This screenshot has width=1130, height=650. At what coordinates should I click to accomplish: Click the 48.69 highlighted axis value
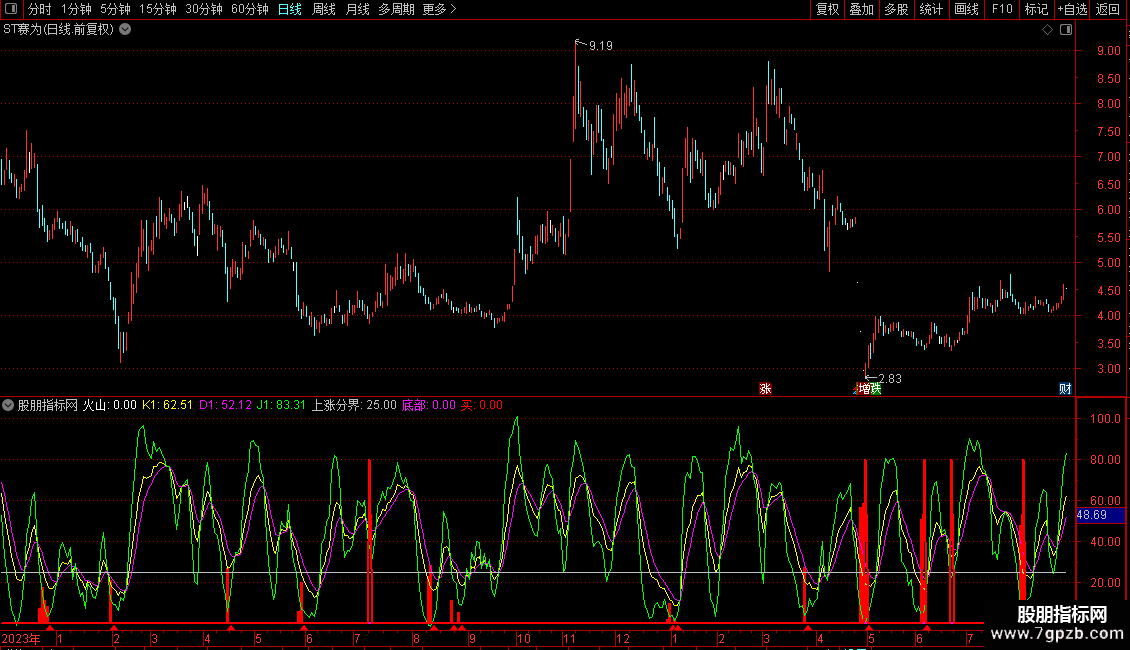tap(1100, 515)
